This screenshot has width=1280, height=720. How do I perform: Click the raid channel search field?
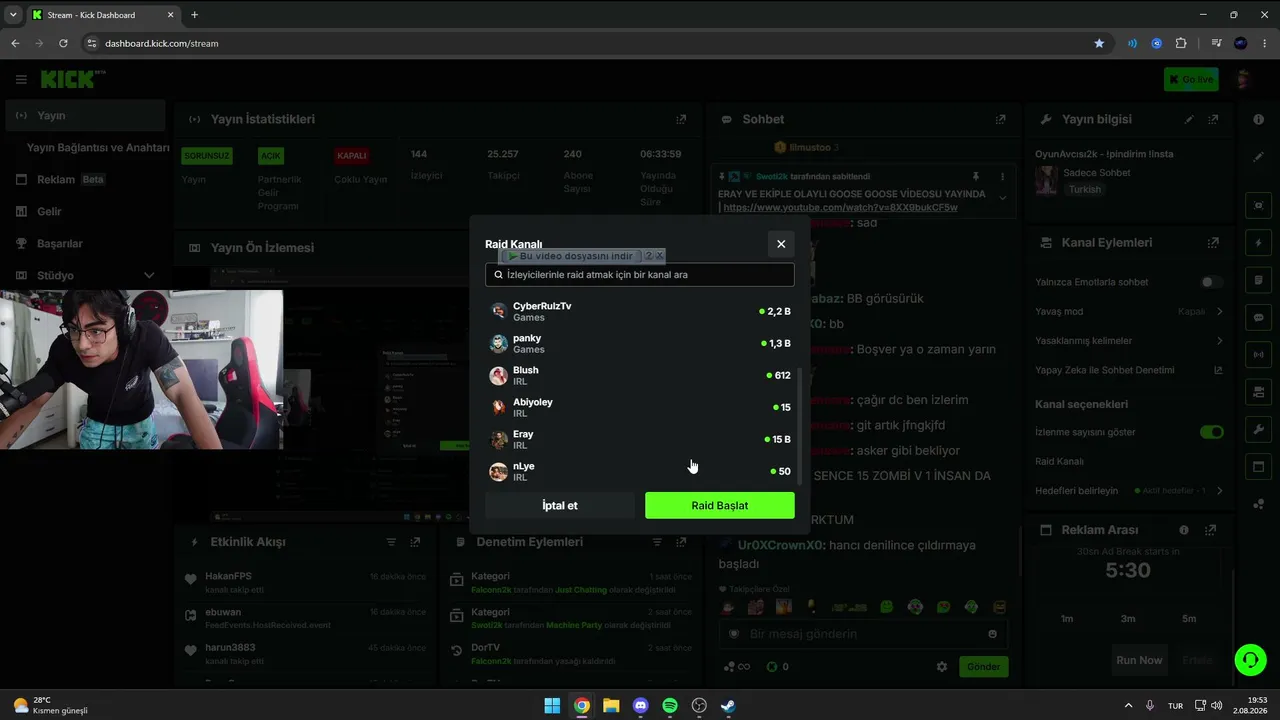click(640, 274)
